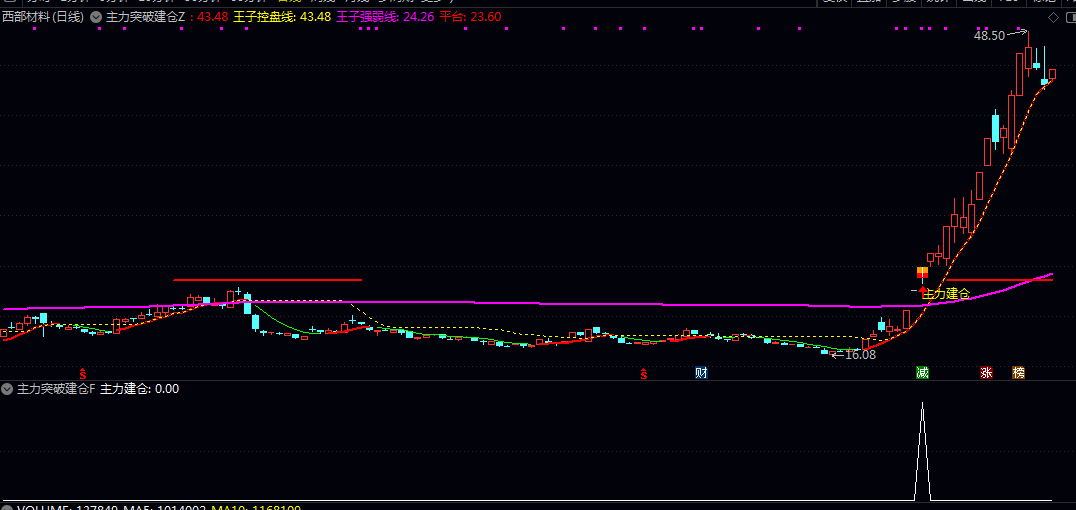Click the left red $ marker
The width and height of the screenshot is (1076, 510).
tap(83, 374)
